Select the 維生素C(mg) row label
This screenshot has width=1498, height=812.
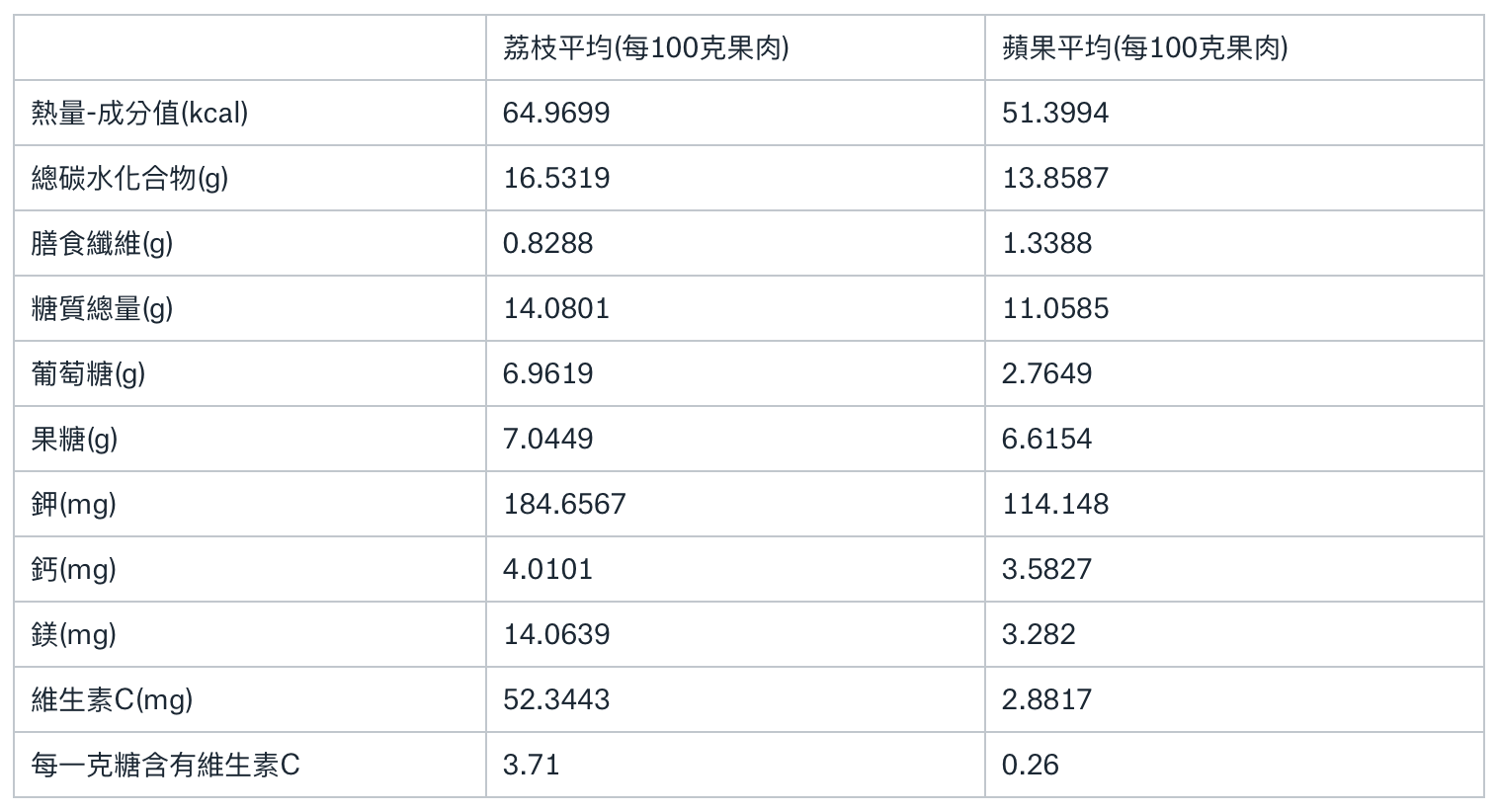click(x=112, y=699)
